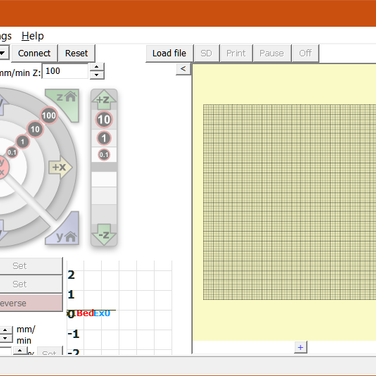Click the +Z up arrow
Image resolution: width=376 pixels, height=376 pixels.
tap(104, 100)
